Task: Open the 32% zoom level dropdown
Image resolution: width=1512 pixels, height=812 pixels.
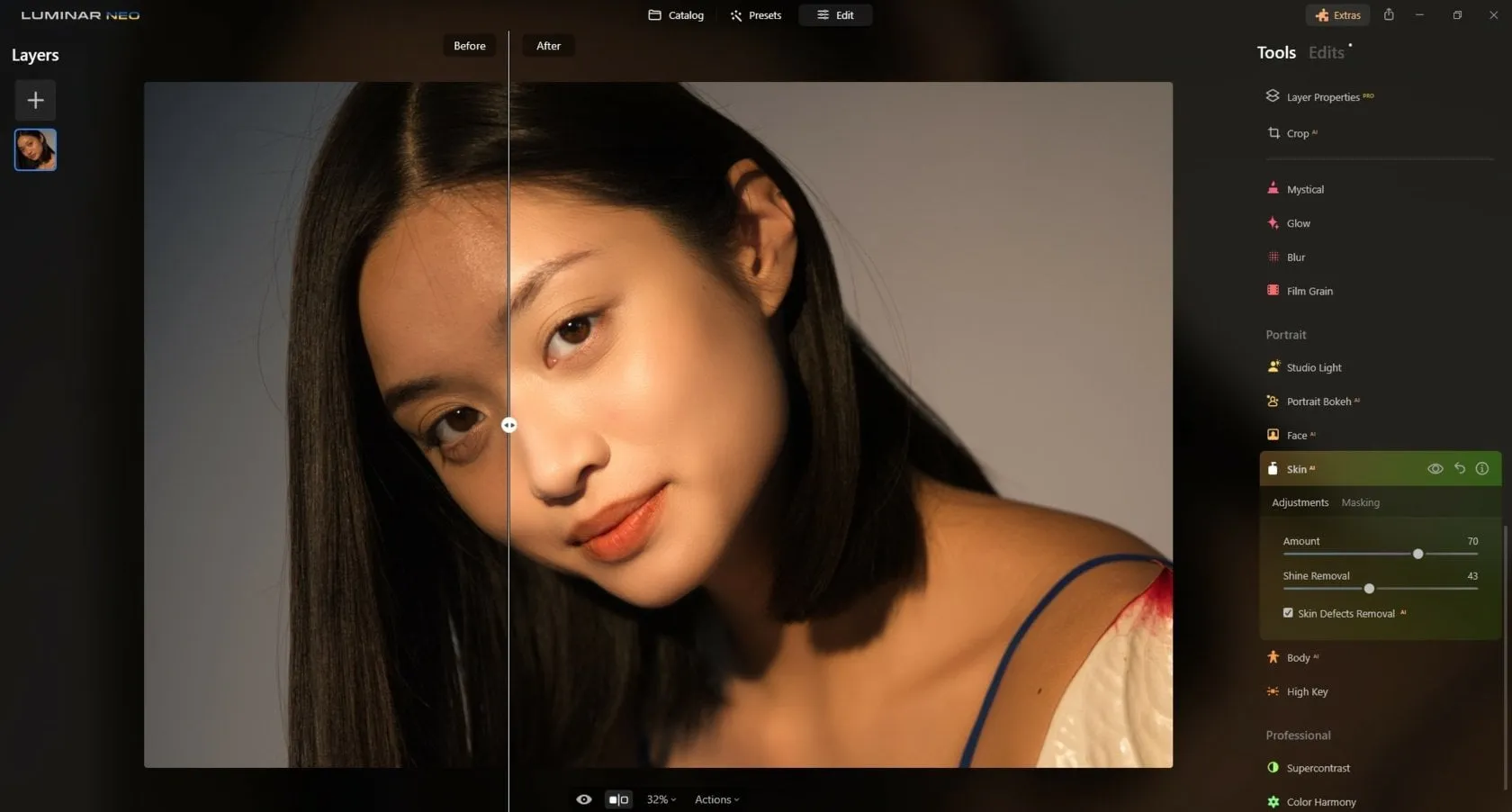Action: [661, 798]
